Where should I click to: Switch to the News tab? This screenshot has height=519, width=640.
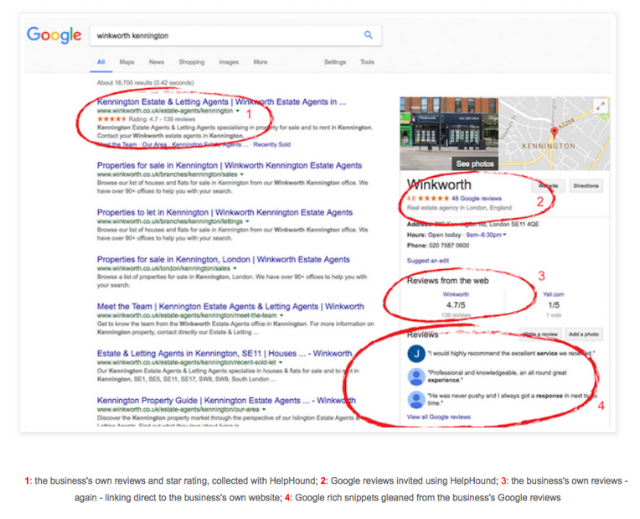pyautogui.click(x=156, y=62)
